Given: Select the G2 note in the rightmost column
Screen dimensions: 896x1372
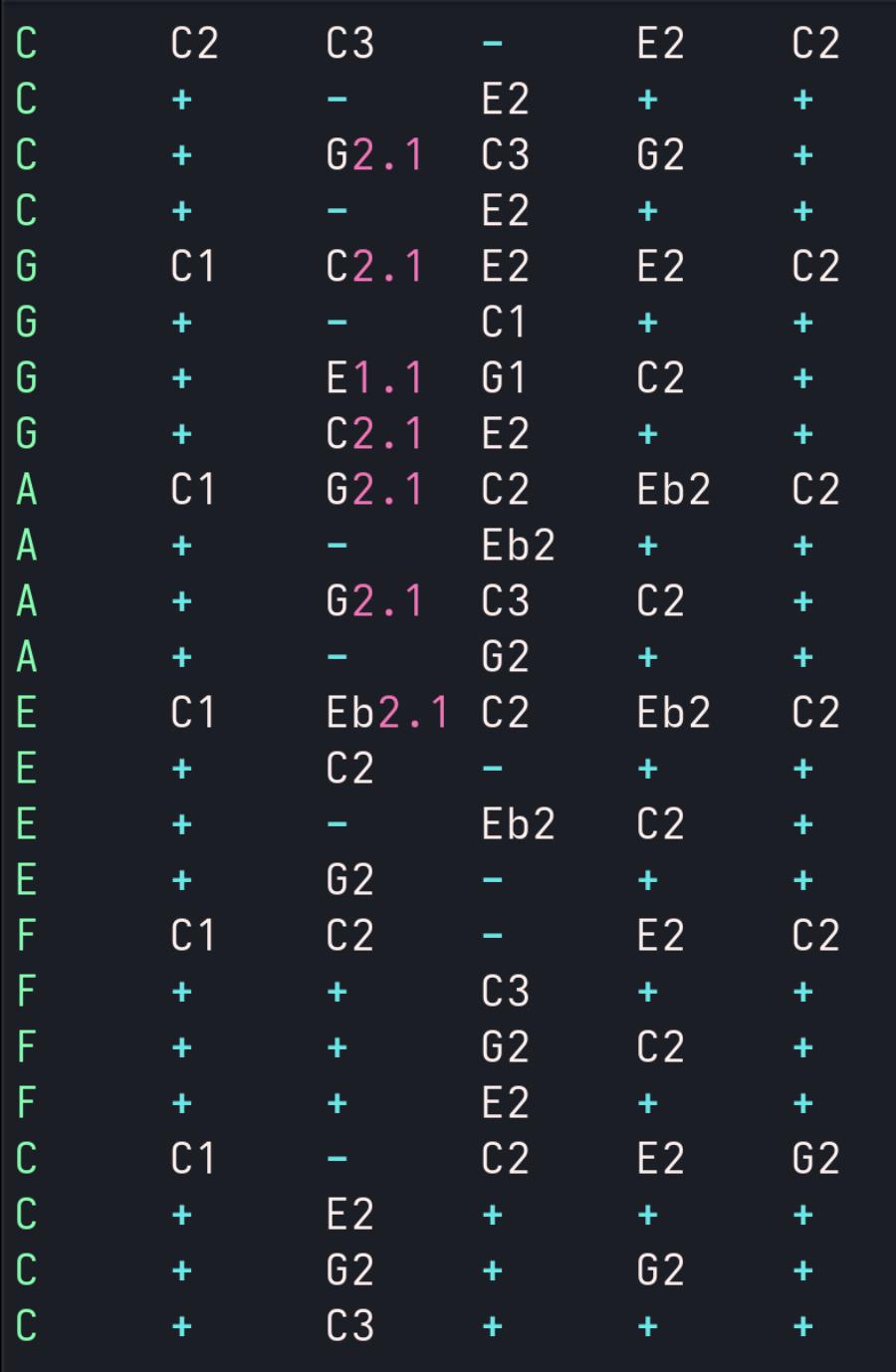Looking at the screenshot, I should pos(815,1159).
